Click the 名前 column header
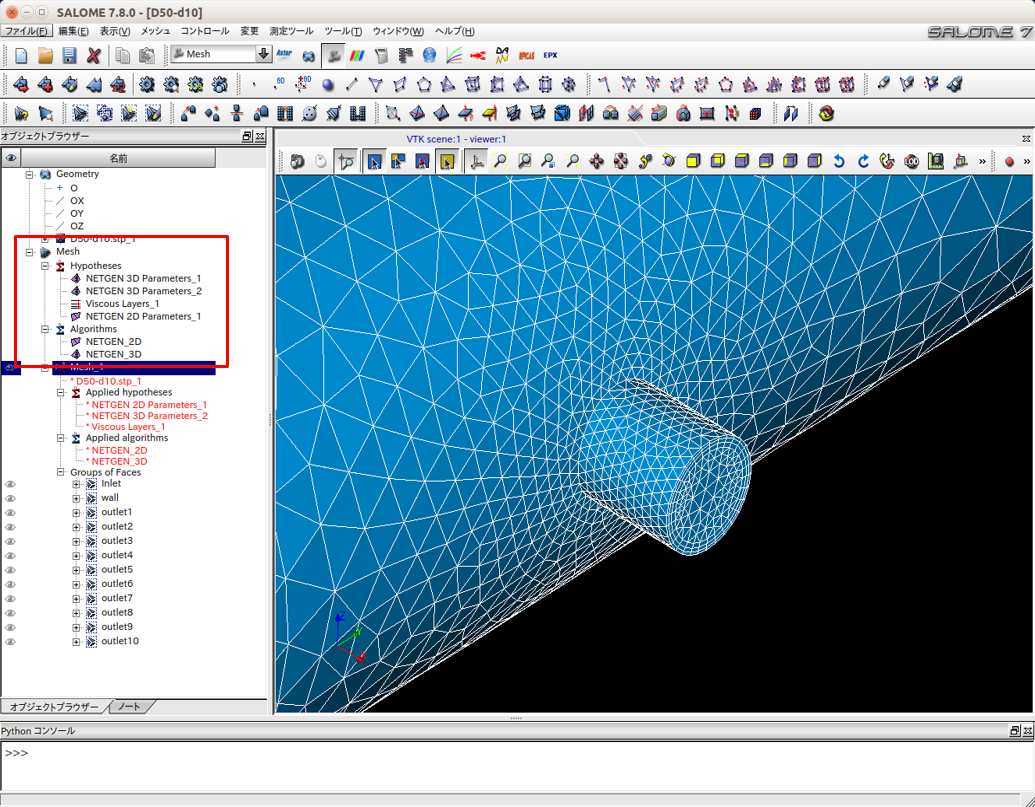This screenshot has height=807, width=1035. pos(118,158)
